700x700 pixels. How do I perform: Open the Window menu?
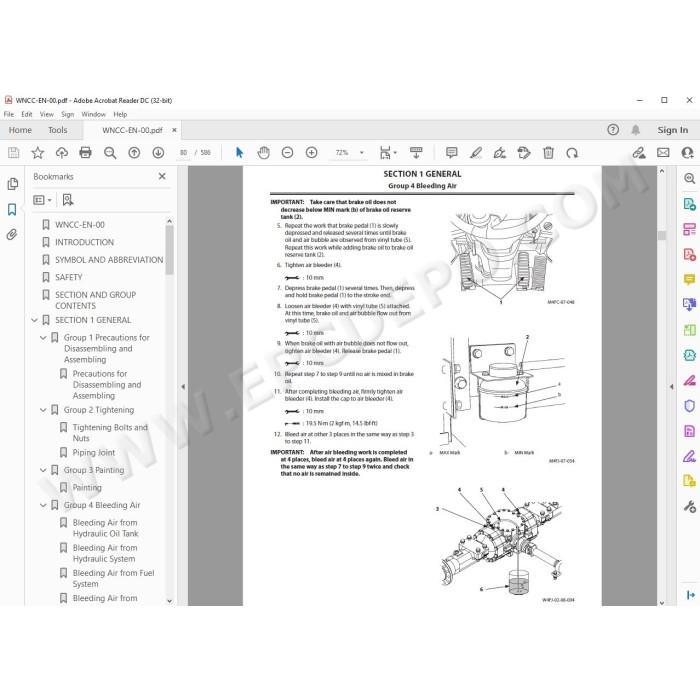point(93,114)
